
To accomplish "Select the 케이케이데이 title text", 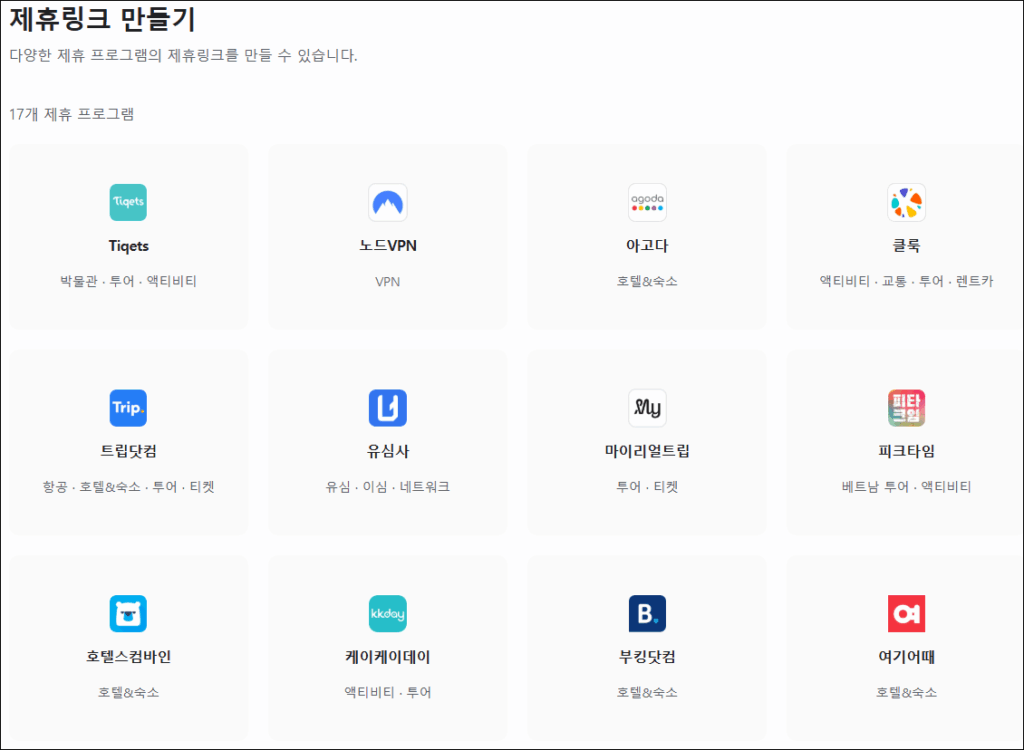I will (x=388, y=657).
